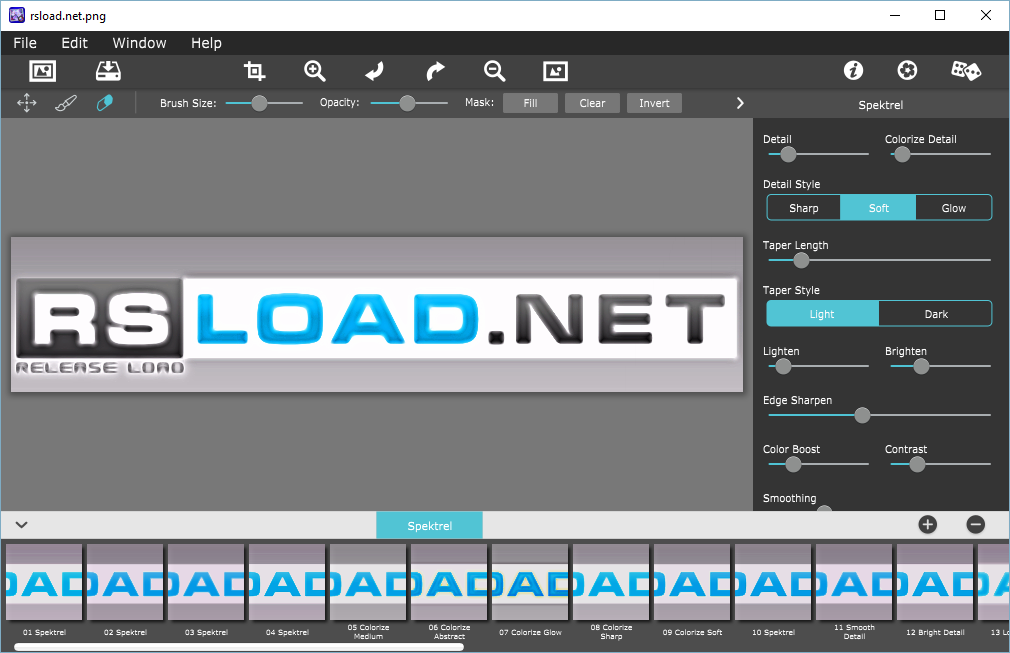Click the Fill mask button
The width and height of the screenshot is (1010, 653).
(530, 103)
